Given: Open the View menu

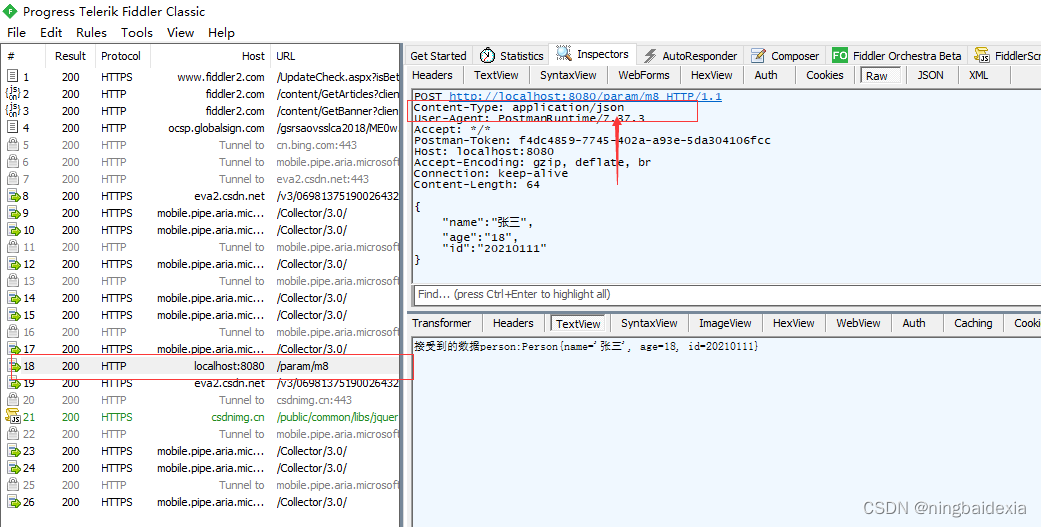Looking at the screenshot, I should tap(181, 33).
